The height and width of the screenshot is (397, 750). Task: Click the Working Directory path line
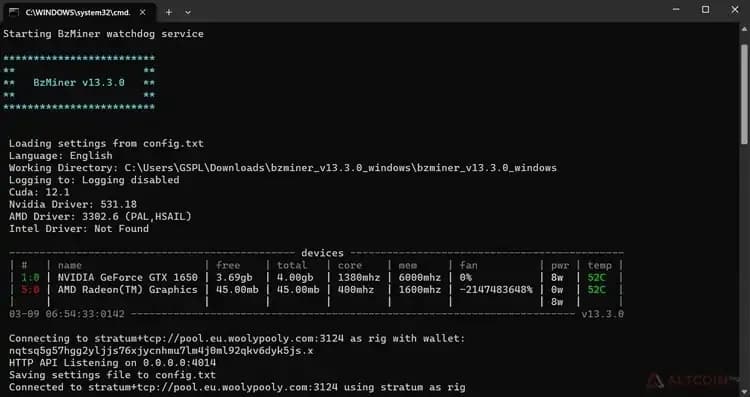click(x=283, y=168)
